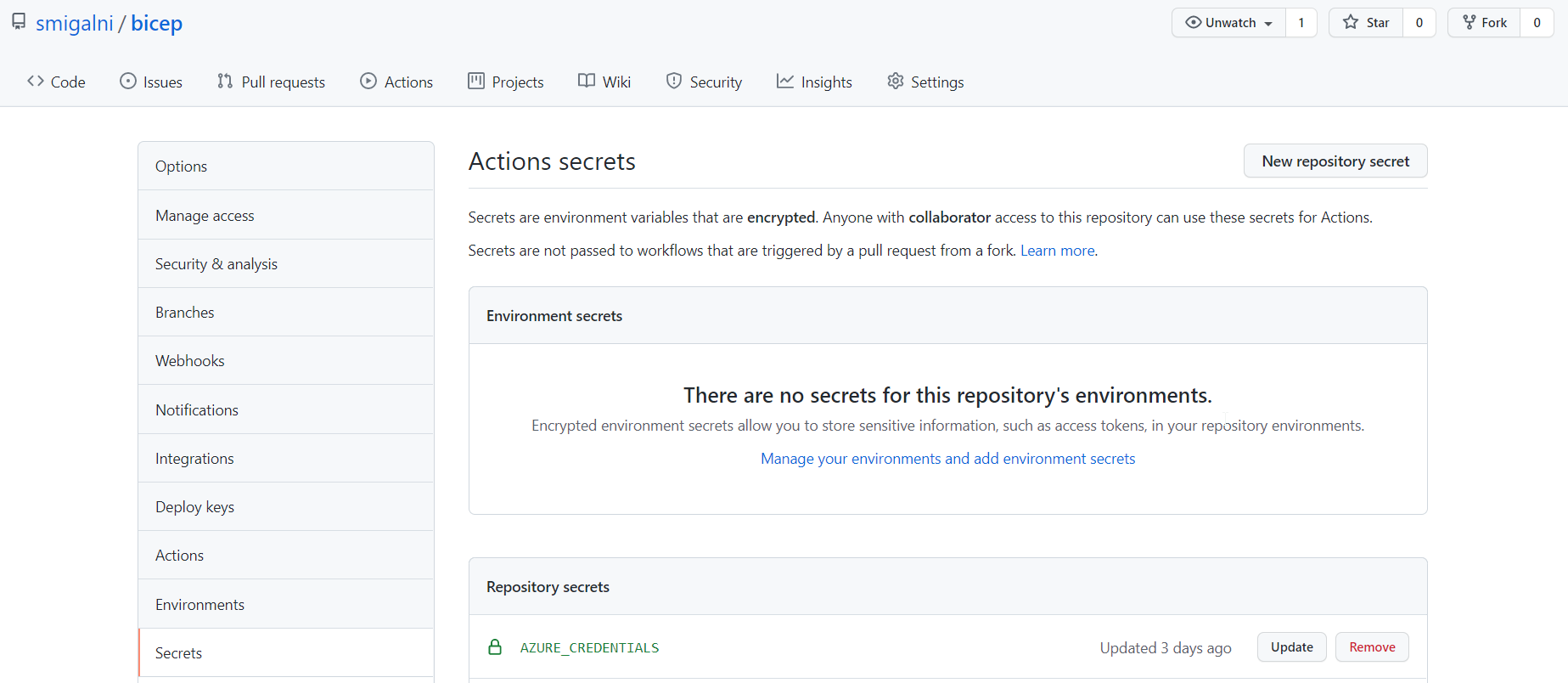Click the Code tab brackets icon
Image resolution: width=1568 pixels, height=683 pixels.
pyautogui.click(x=36, y=82)
